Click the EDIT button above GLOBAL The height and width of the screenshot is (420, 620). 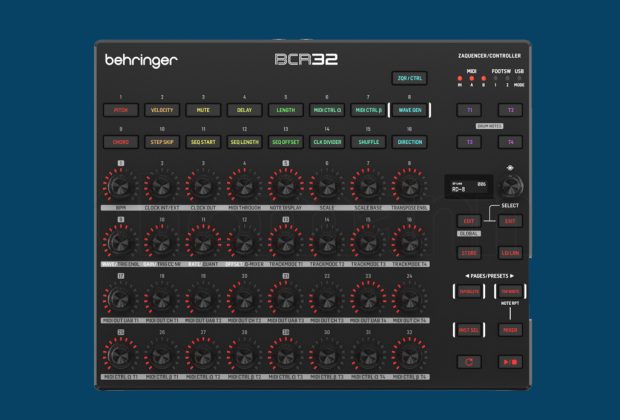click(469, 221)
